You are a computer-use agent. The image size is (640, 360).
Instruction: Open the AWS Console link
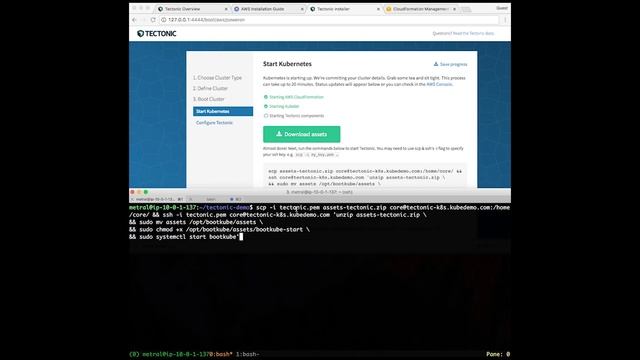[x=439, y=84]
